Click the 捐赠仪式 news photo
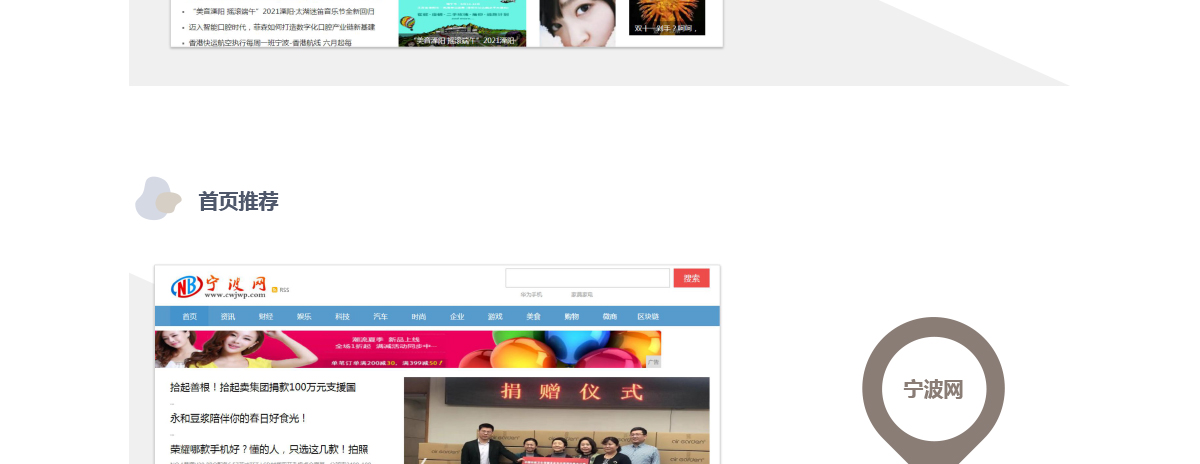This screenshot has width=1200, height=464. click(x=556, y=420)
